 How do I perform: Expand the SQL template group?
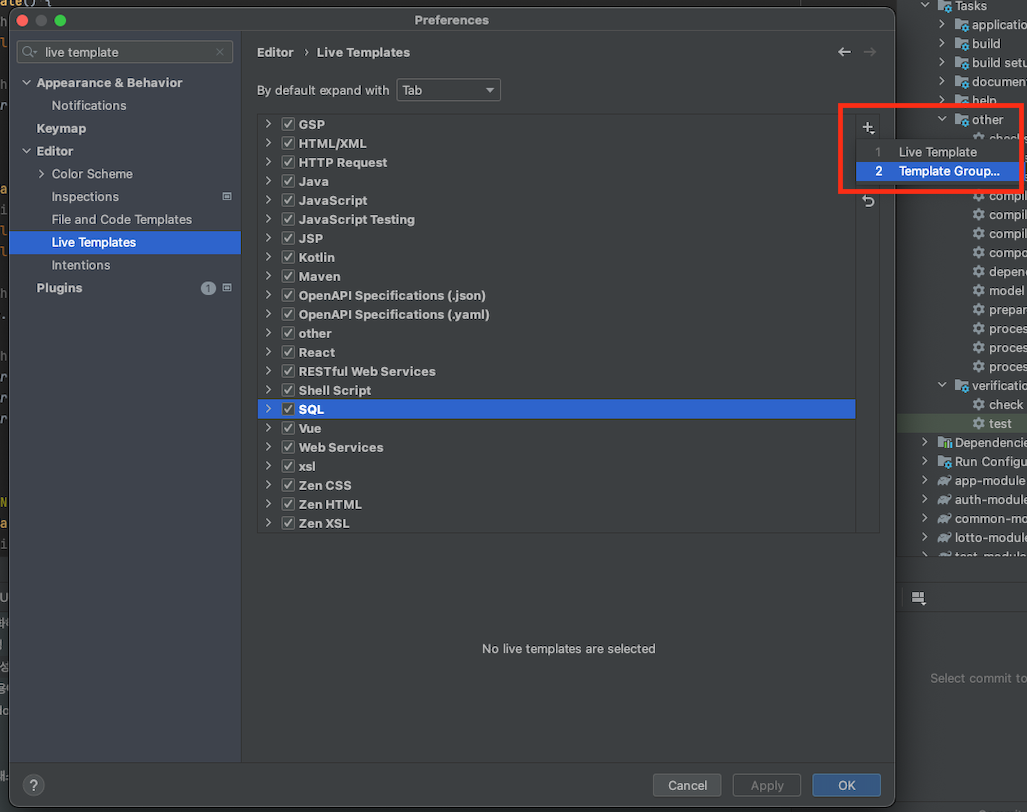pos(269,409)
